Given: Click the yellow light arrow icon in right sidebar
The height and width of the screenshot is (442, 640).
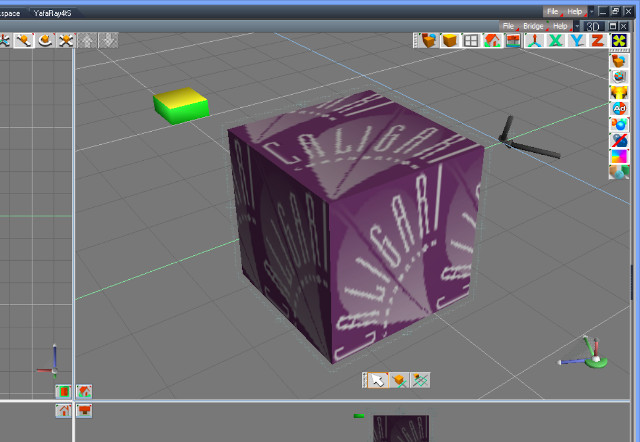Looking at the screenshot, I should click(619, 93).
